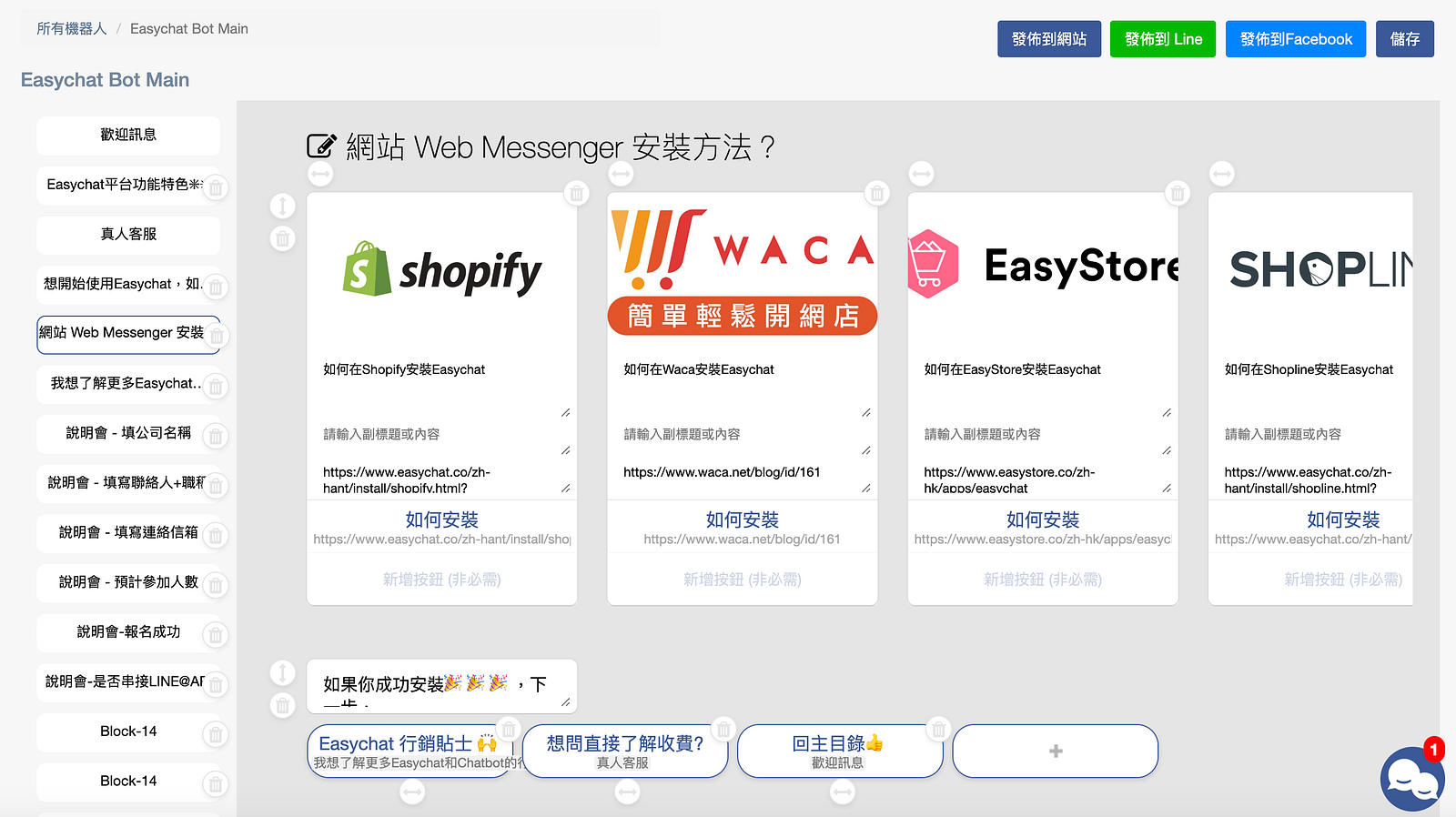The height and width of the screenshot is (817, 1456).
Task: Click reorder arrow above Shopify card
Action: pos(320,173)
